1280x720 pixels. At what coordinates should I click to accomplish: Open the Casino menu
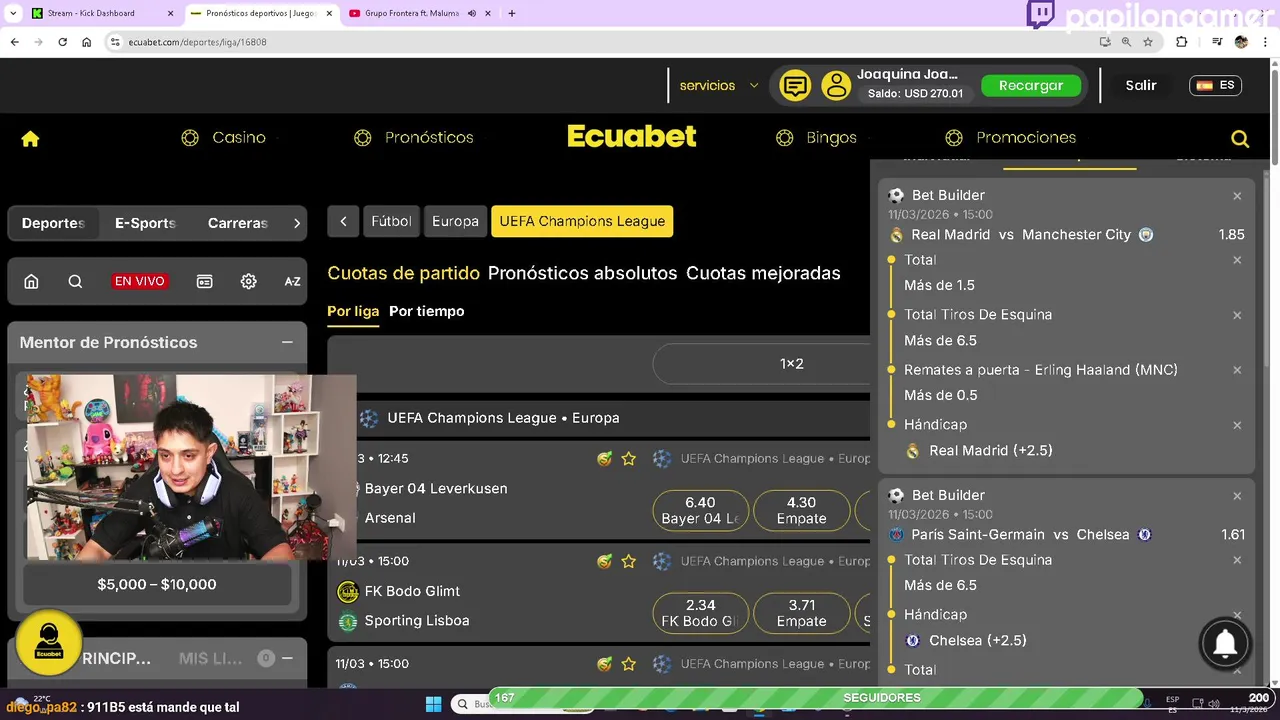click(x=223, y=138)
